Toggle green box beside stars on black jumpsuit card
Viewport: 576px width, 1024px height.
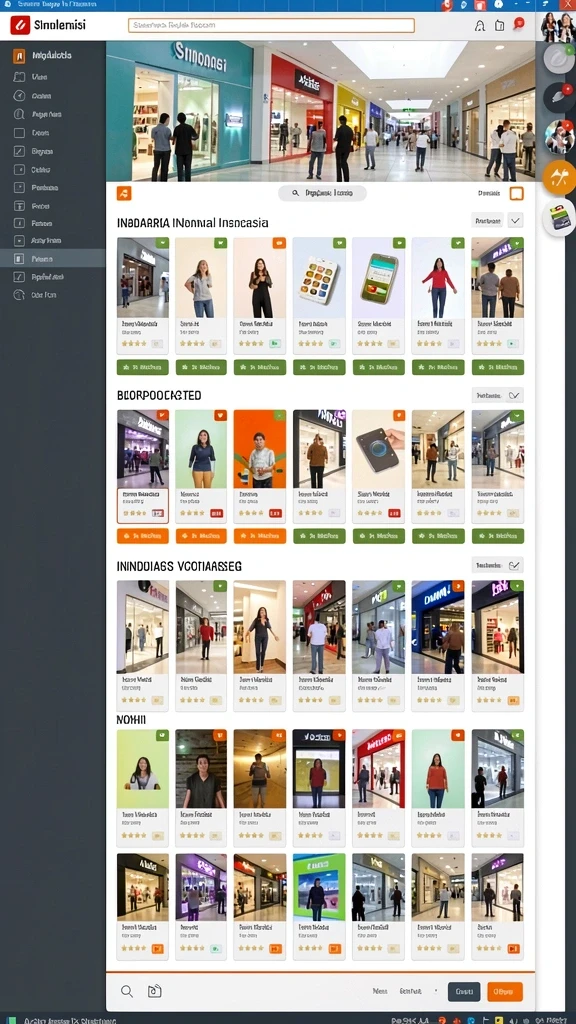[x=276, y=343]
